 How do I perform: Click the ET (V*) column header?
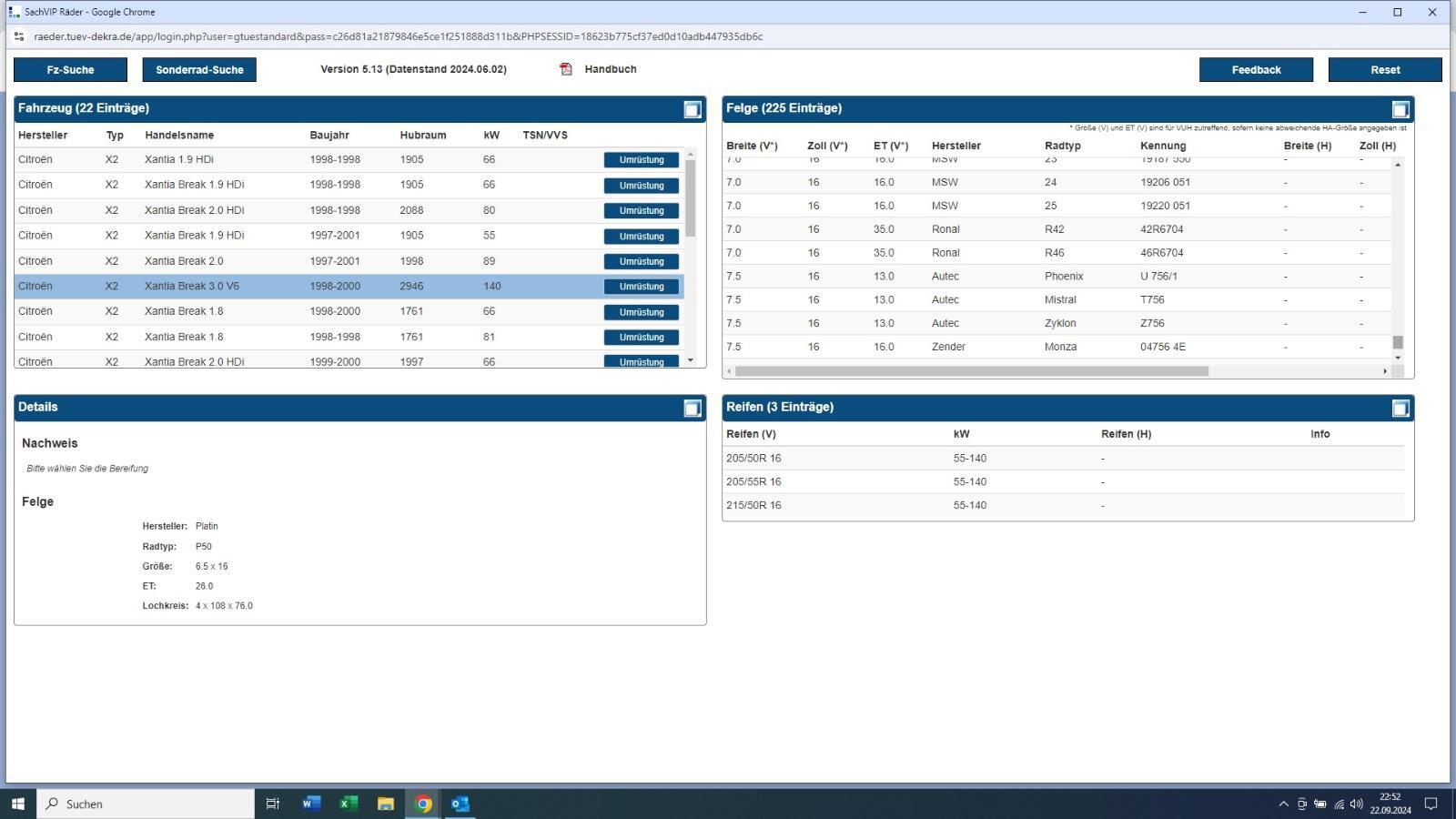(x=891, y=147)
